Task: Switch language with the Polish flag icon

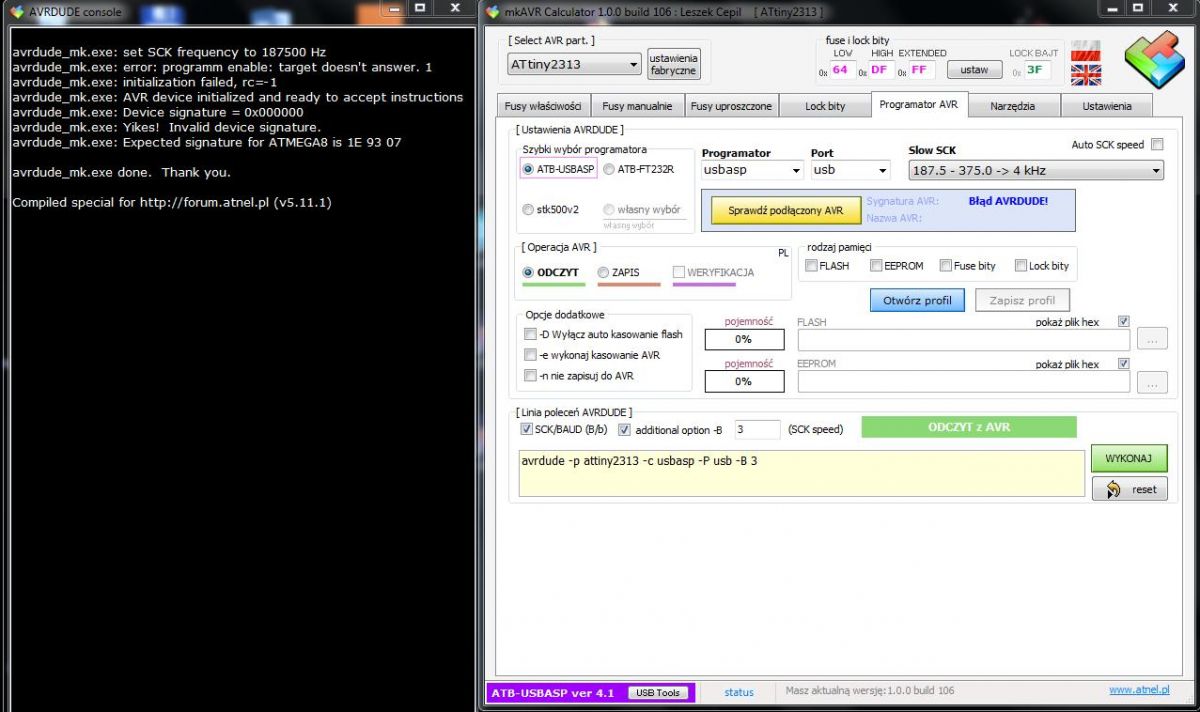Action: 1085,51
